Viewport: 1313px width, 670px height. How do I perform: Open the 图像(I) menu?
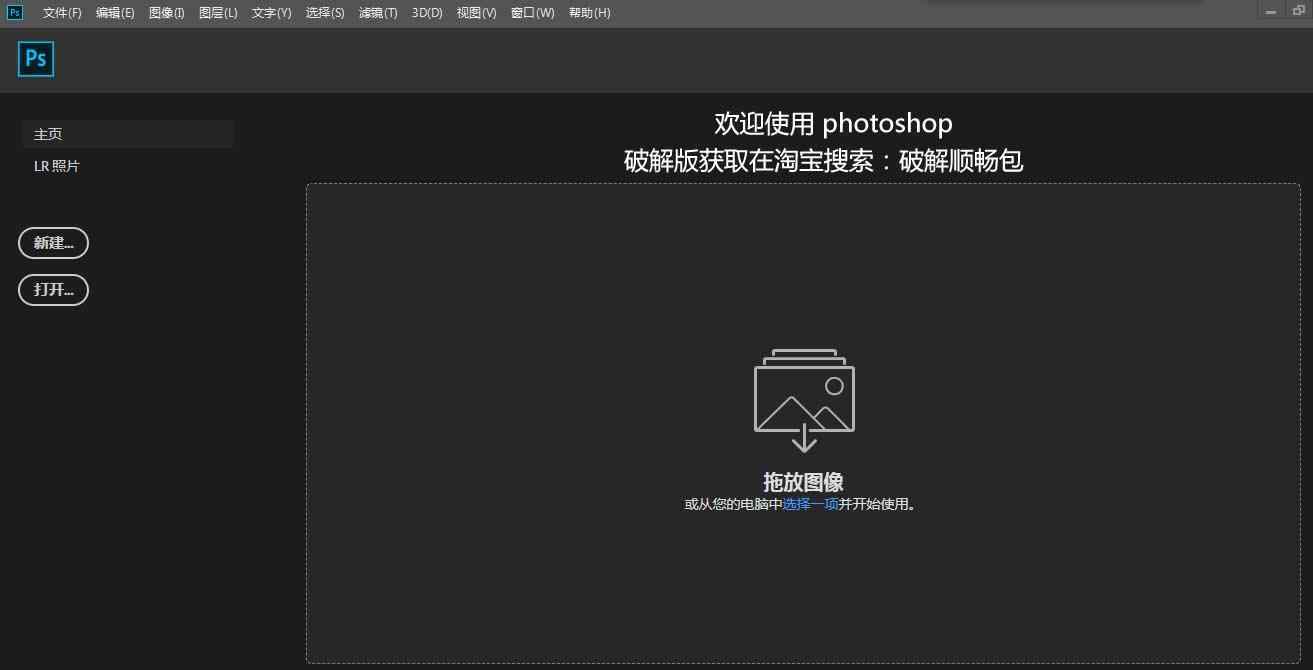coord(167,13)
